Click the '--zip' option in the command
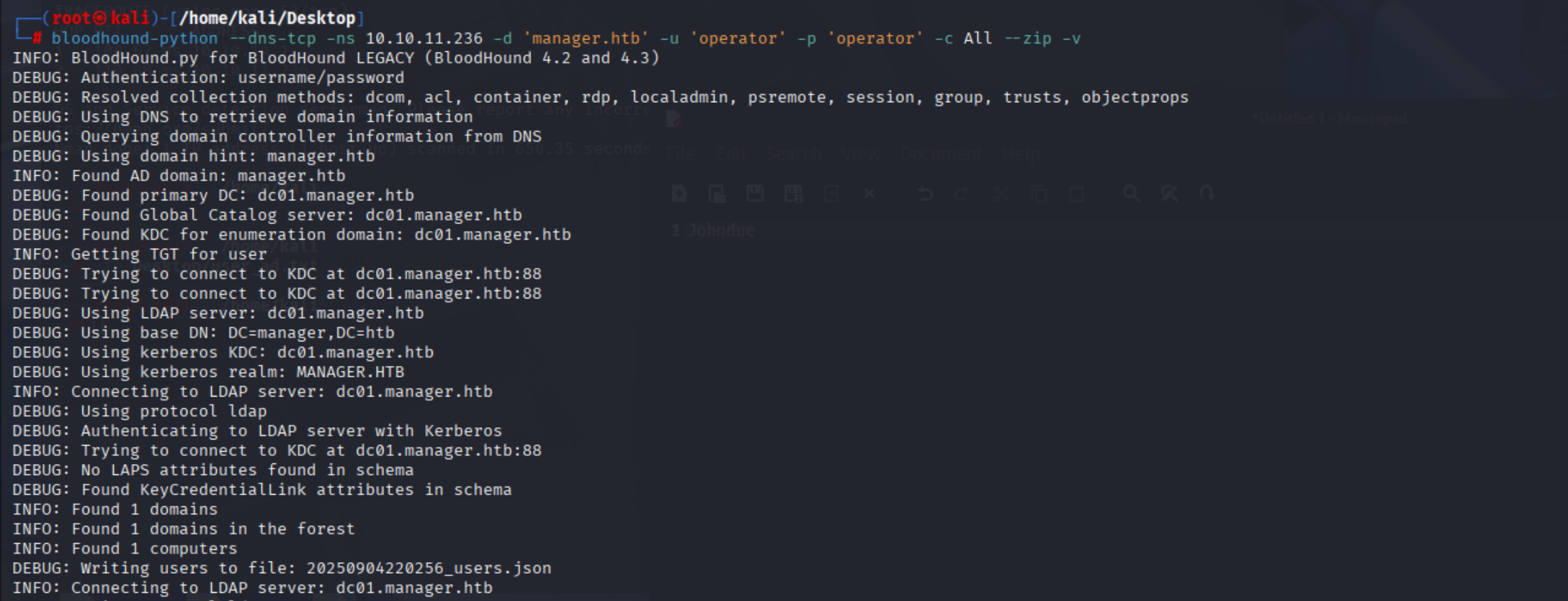The image size is (1568, 601). pos(1028,39)
